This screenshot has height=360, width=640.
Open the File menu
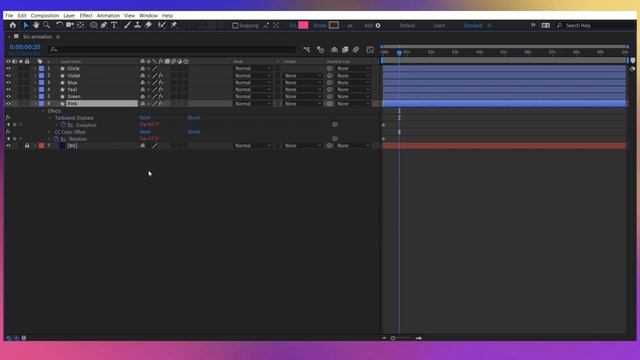coord(9,16)
